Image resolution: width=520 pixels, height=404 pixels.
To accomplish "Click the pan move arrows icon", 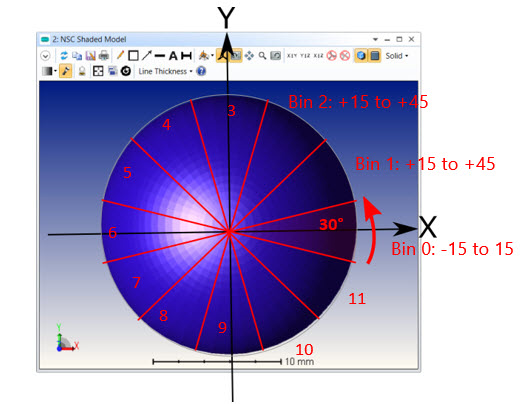I will coord(249,55).
